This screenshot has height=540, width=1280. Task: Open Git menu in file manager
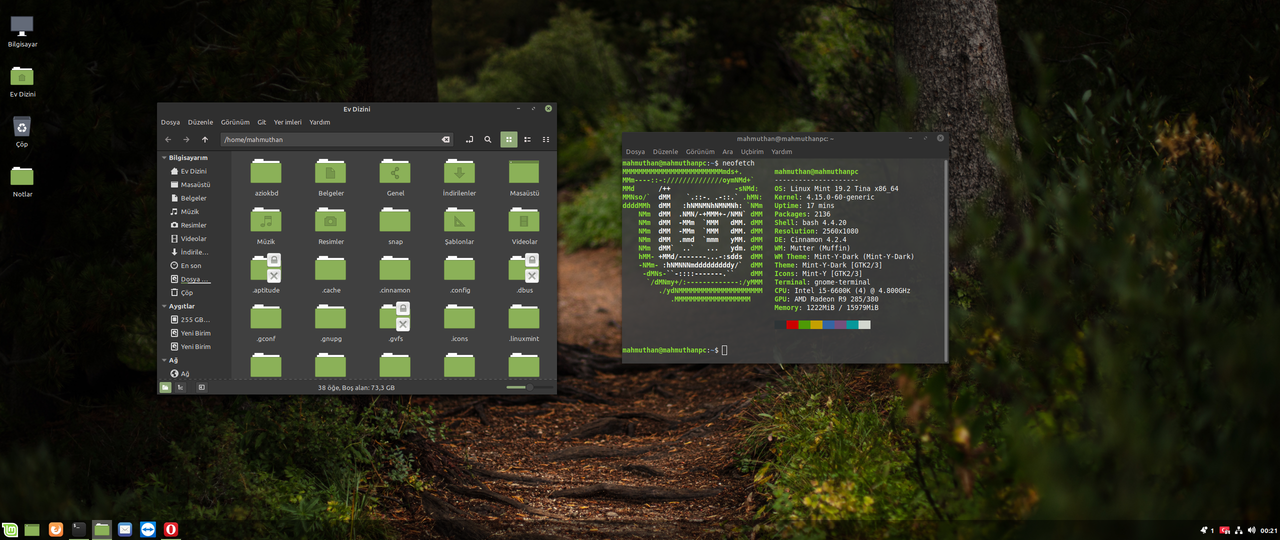(261, 122)
